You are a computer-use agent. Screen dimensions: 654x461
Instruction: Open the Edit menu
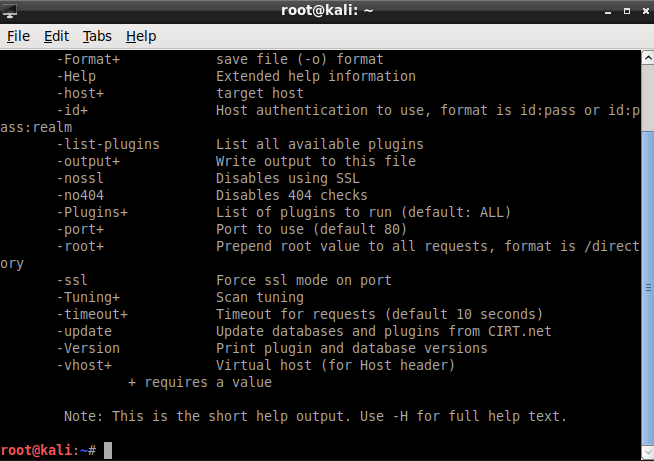56,36
